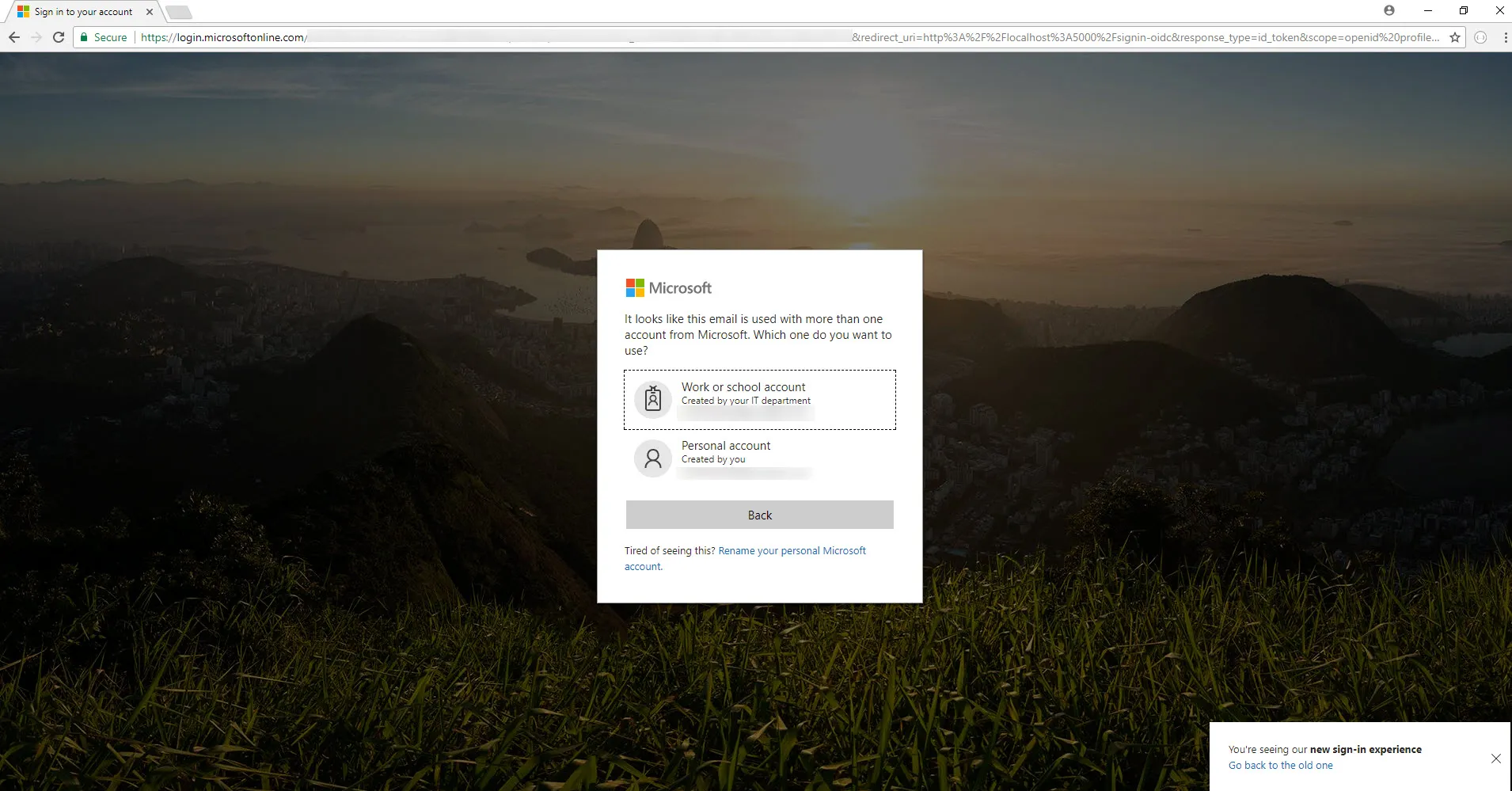Click 'Created by you' text

713,459
